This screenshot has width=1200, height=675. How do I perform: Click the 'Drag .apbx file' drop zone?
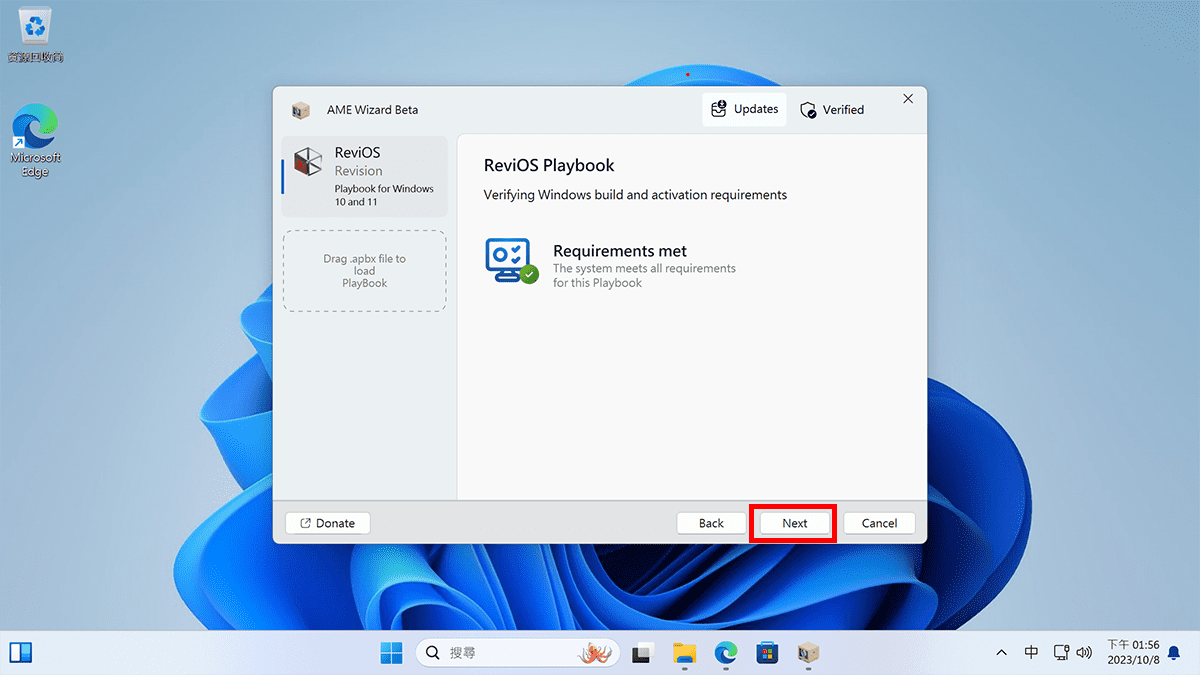(x=364, y=270)
